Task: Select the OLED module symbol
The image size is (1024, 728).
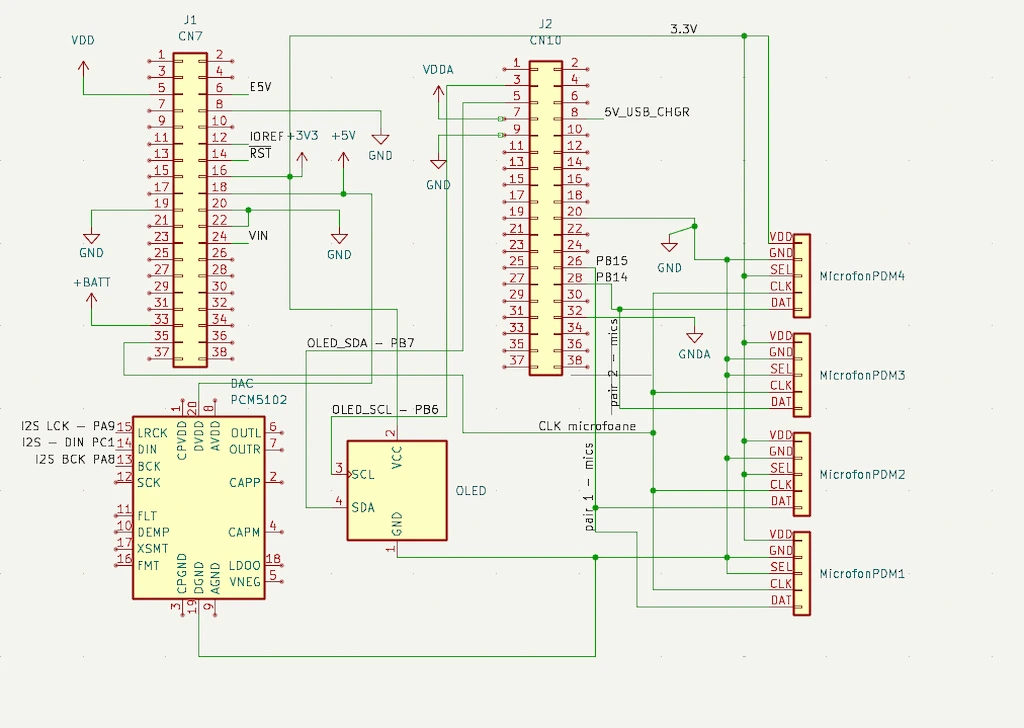Action: click(x=397, y=490)
